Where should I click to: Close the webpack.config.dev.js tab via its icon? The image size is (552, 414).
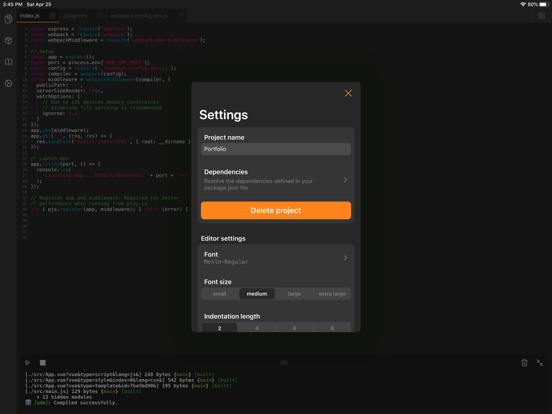click(181, 15)
